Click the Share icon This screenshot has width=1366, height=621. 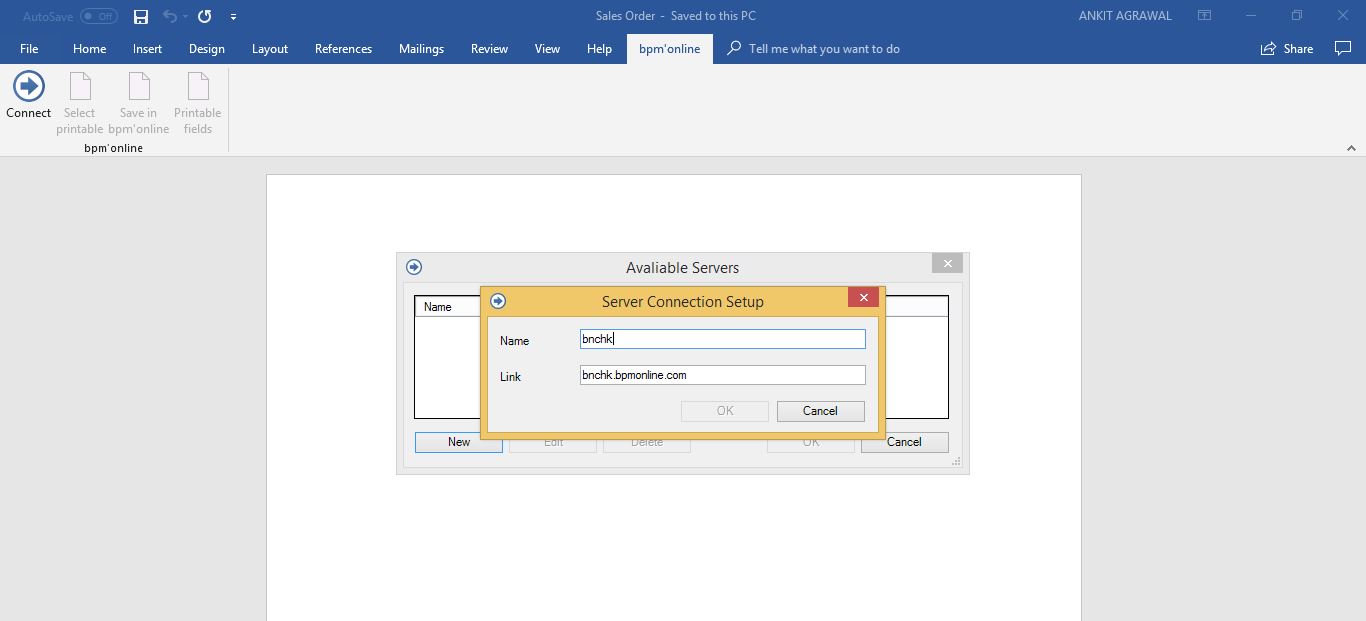pos(1287,48)
